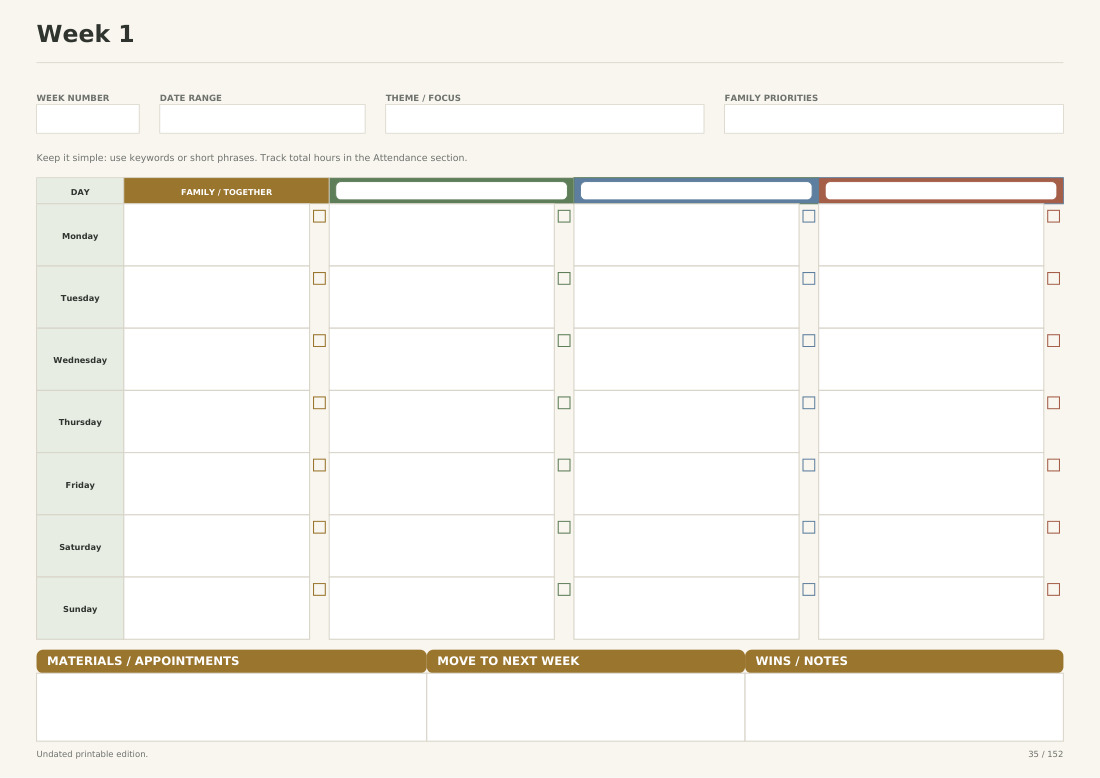
Task: Click the red column header name field
Action: tap(941, 191)
